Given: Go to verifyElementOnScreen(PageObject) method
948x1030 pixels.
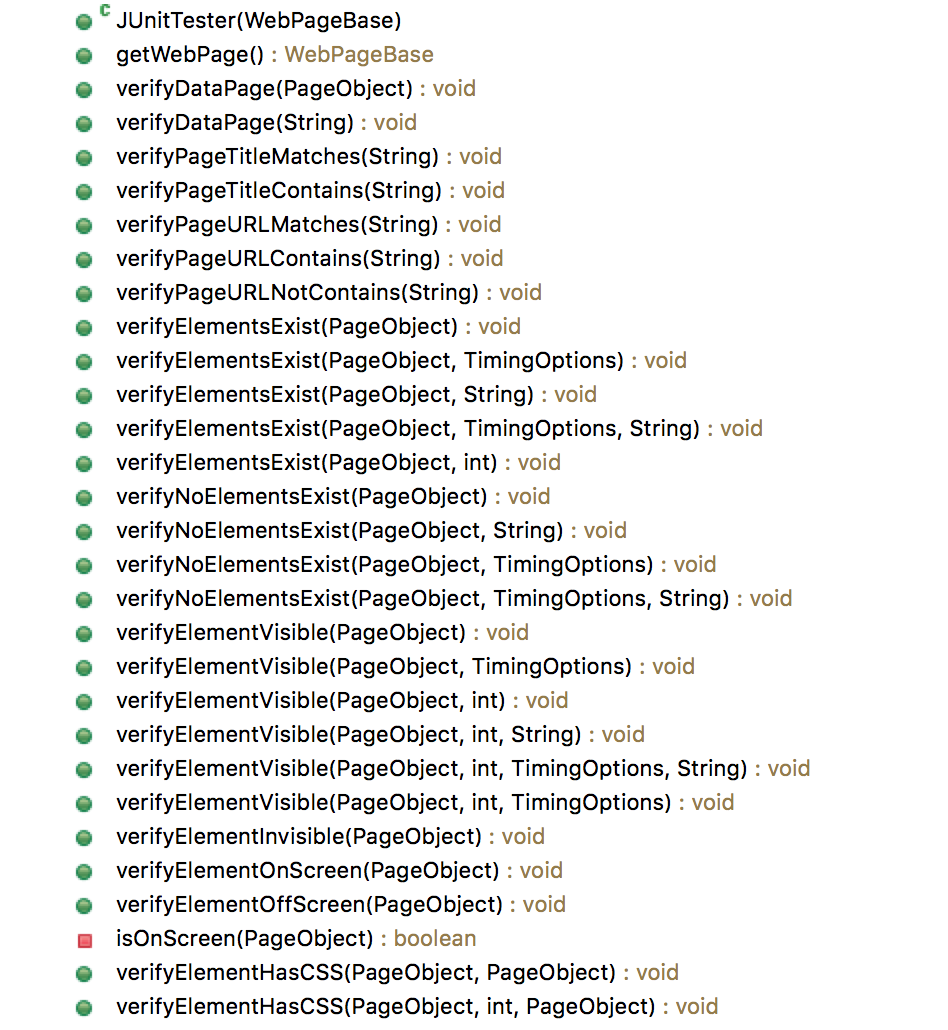Looking at the screenshot, I should pyautogui.click(x=340, y=871).
